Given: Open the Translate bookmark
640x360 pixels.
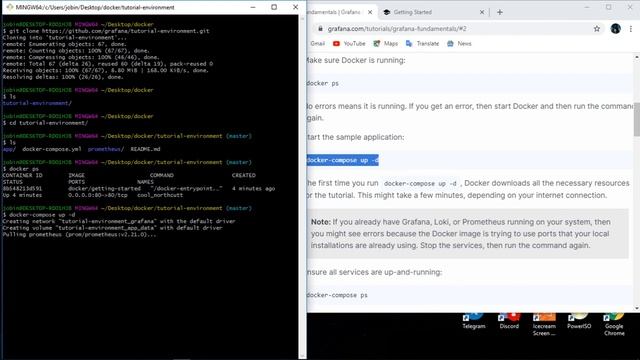Looking at the screenshot, I should (x=422, y=44).
